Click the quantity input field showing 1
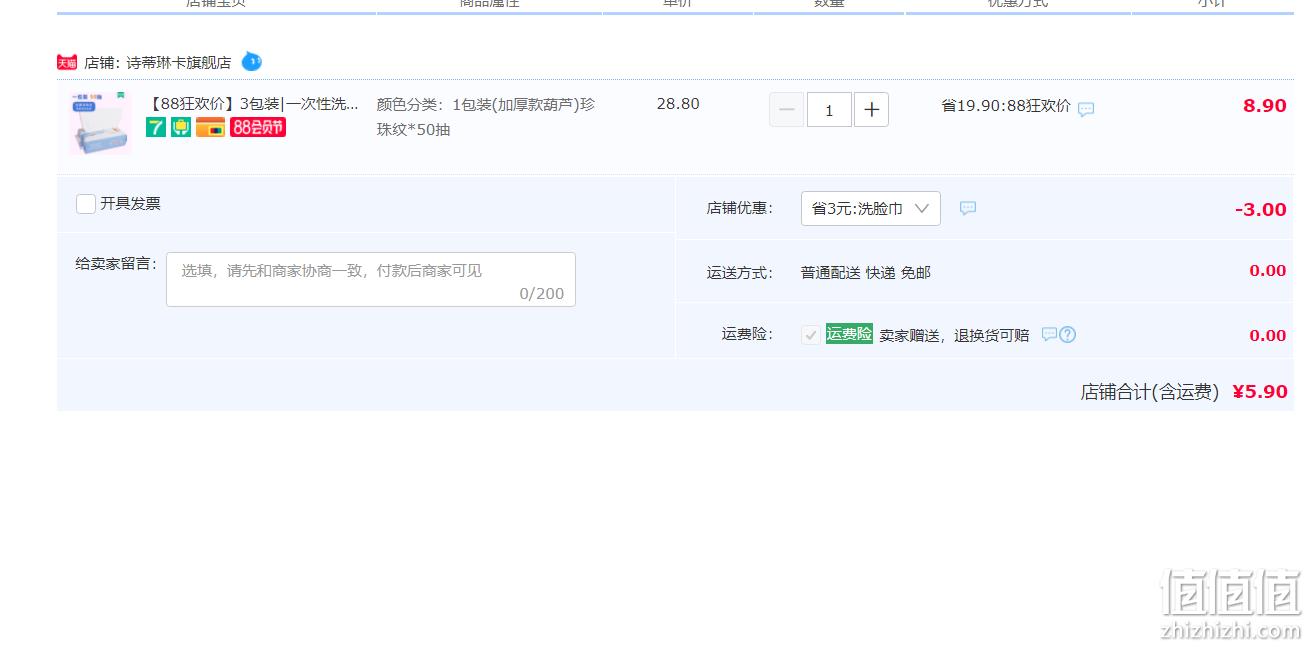The width and height of the screenshot is (1310, 648). (x=829, y=110)
